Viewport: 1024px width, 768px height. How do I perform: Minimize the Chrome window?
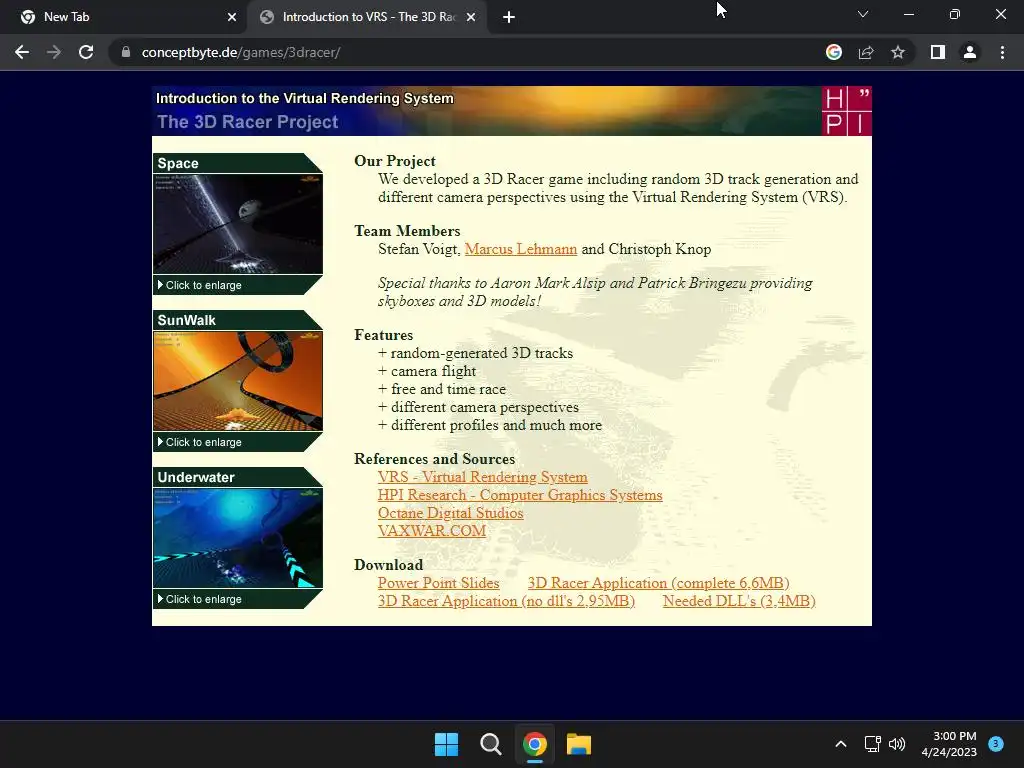tap(908, 14)
